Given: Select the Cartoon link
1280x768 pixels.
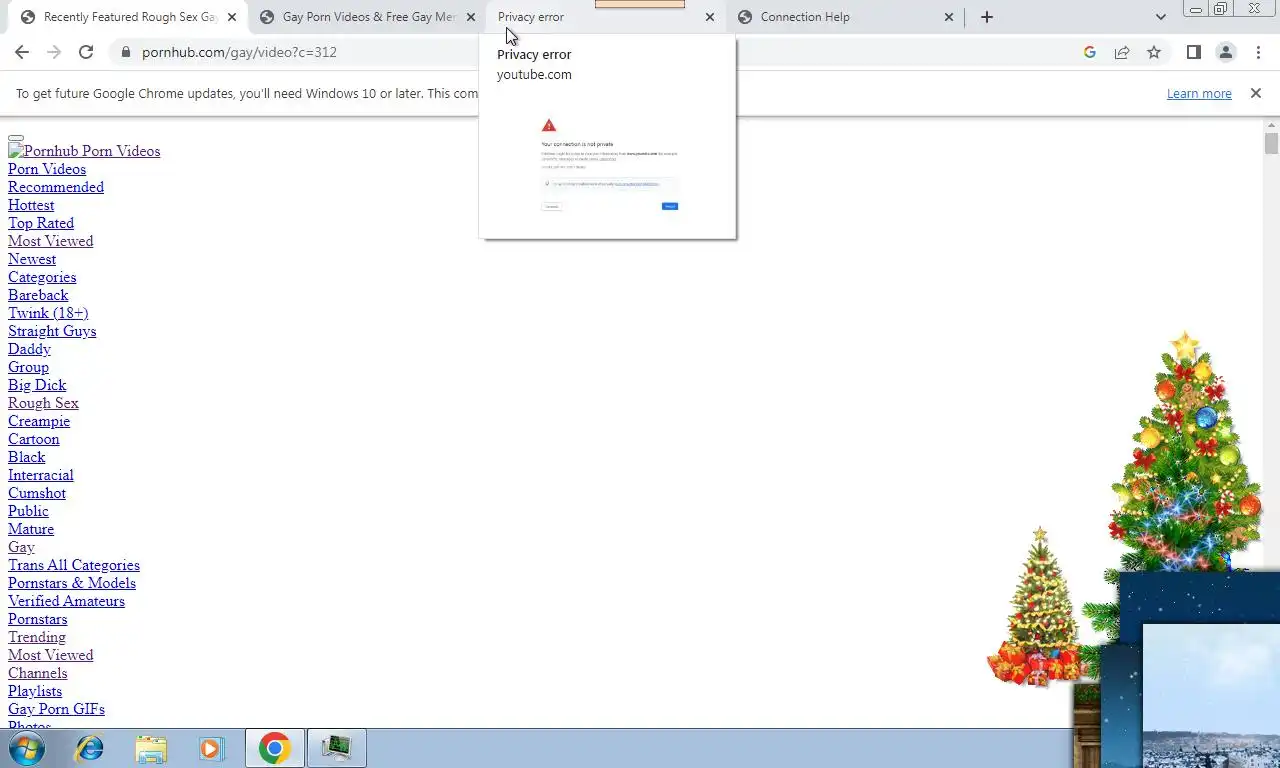Looking at the screenshot, I should click(34, 439).
